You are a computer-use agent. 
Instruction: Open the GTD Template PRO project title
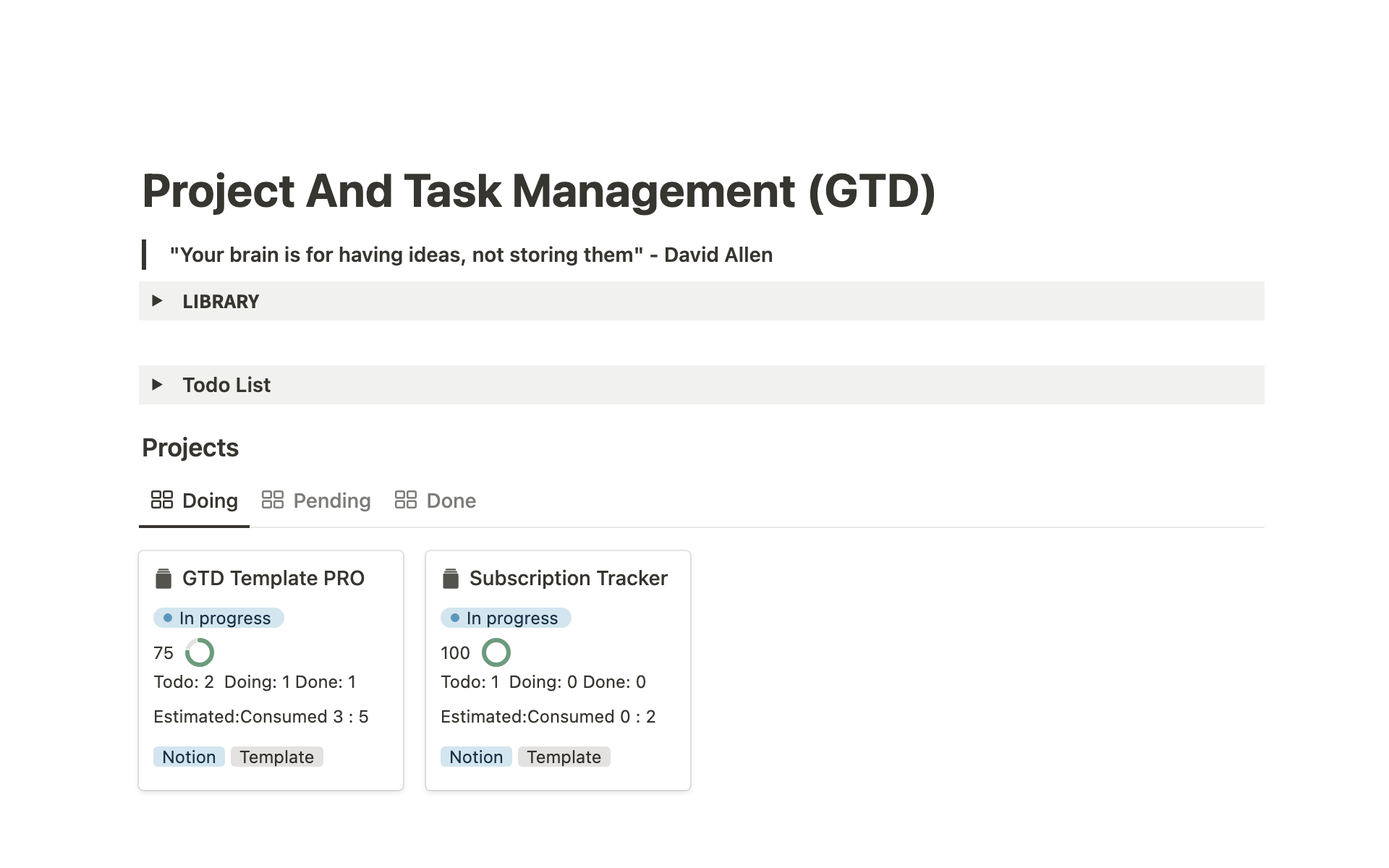[x=273, y=579]
